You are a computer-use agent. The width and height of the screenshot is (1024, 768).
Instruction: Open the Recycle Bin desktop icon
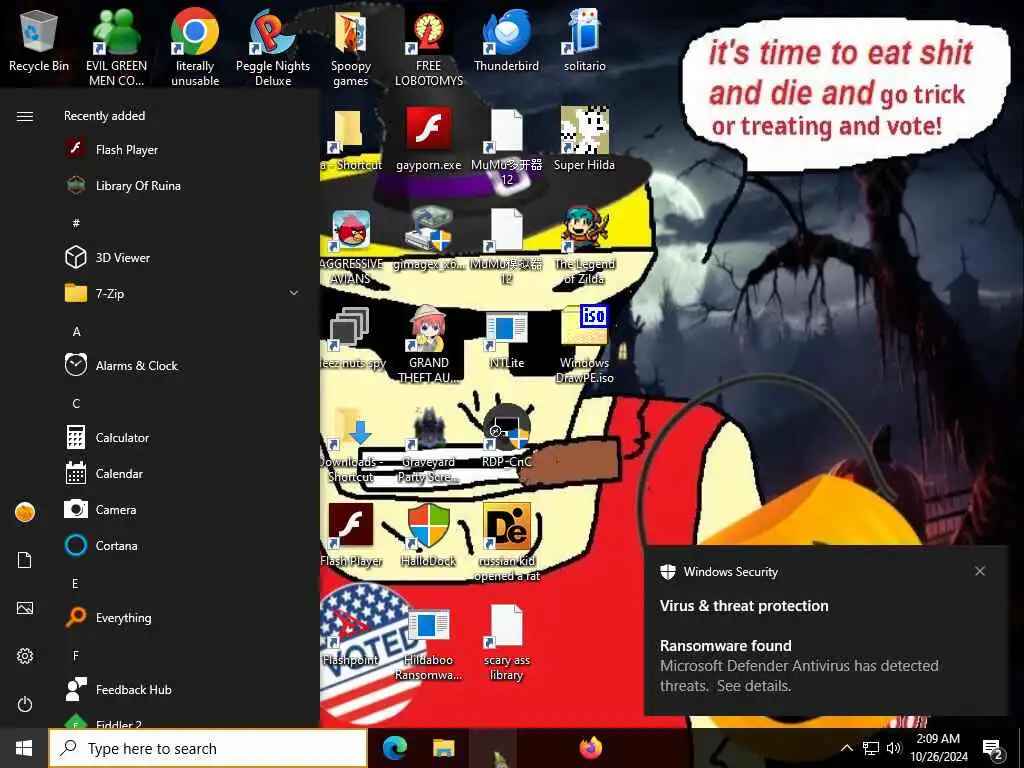tap(39, 41)
